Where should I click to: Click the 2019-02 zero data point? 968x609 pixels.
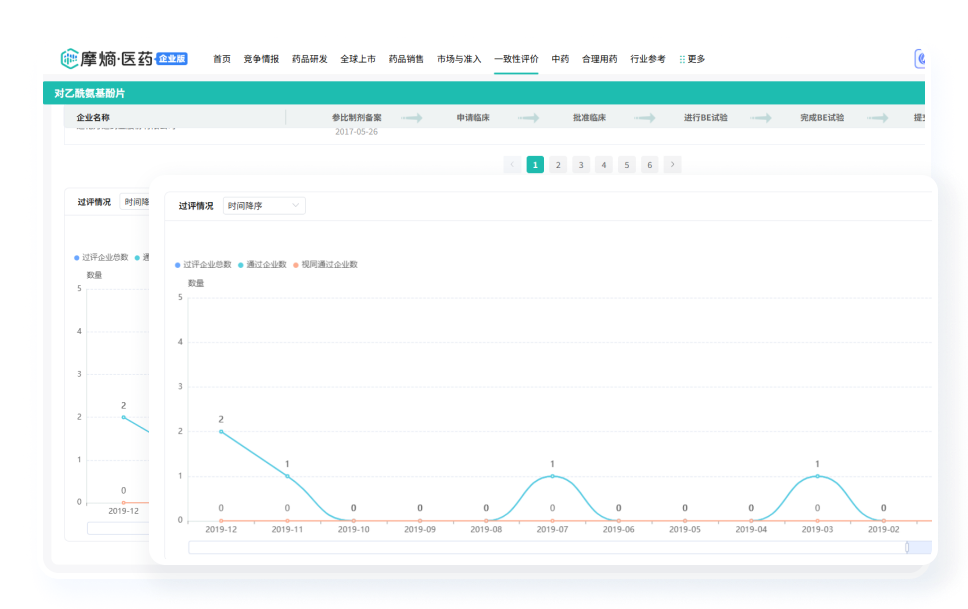[x=883, y=521]
